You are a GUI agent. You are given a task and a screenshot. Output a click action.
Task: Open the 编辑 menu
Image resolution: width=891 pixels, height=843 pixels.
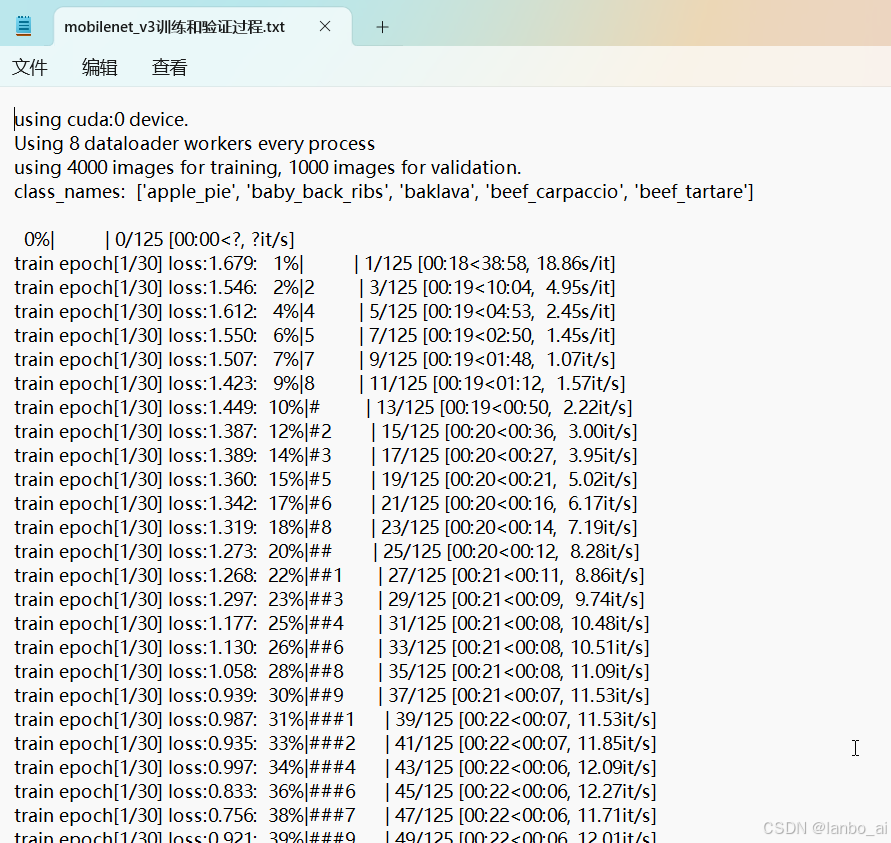[99, 67]
